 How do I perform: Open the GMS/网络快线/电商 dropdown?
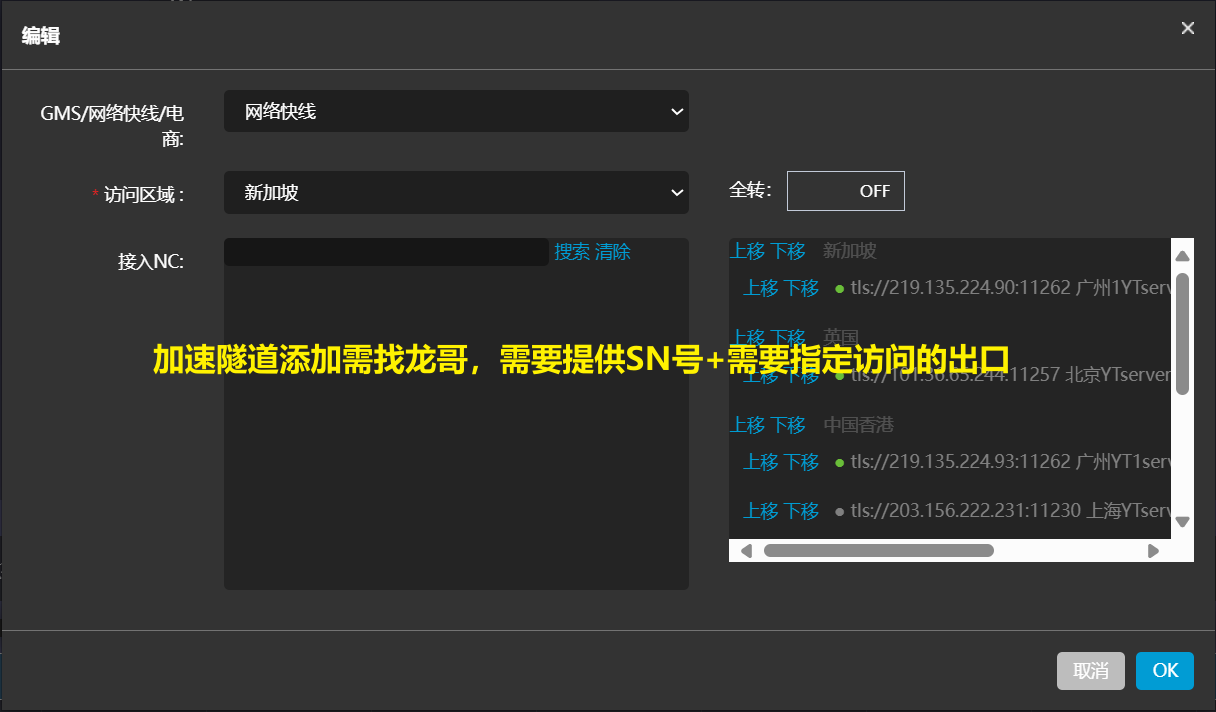pos(456,111)
